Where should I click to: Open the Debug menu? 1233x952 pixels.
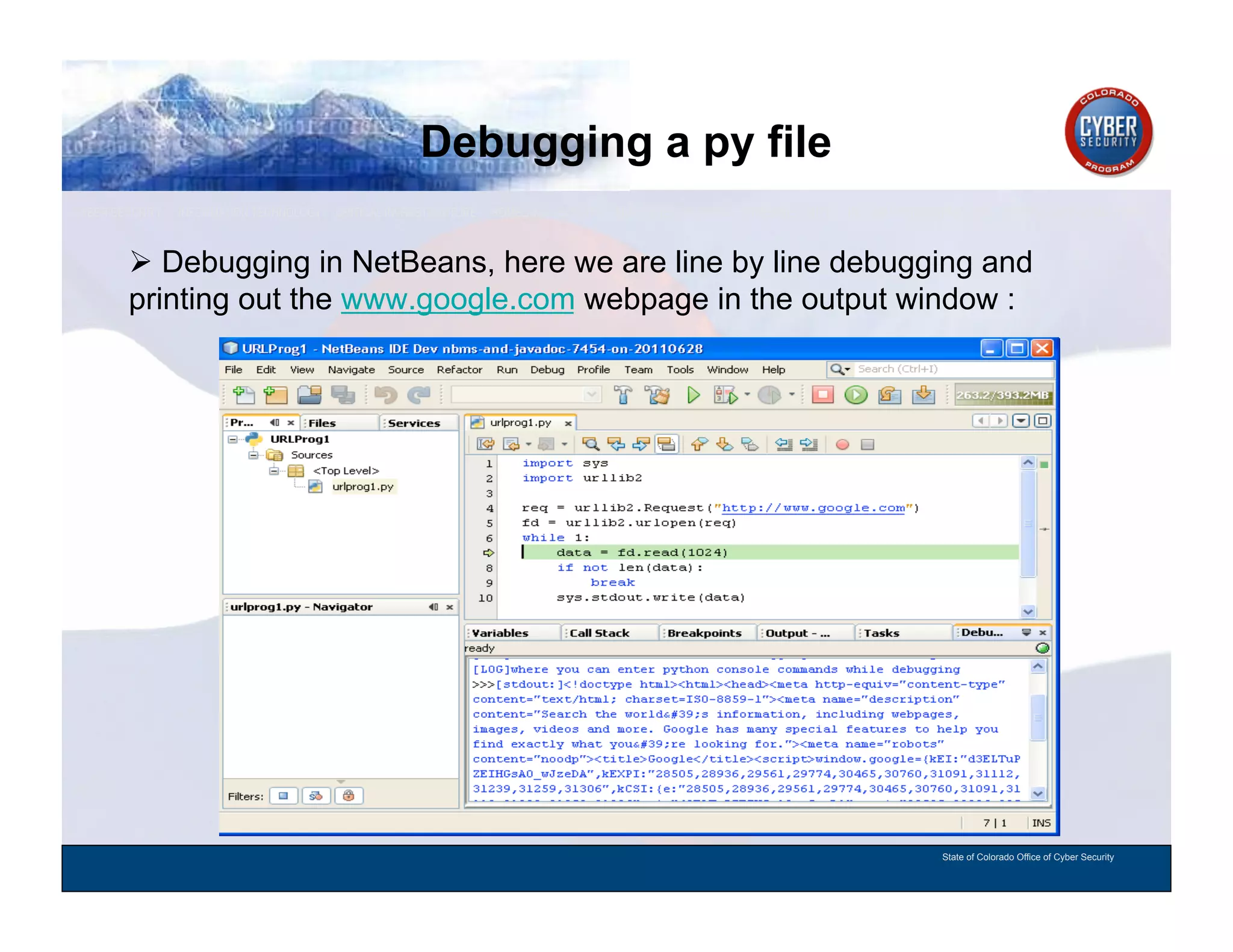[547, 369]
